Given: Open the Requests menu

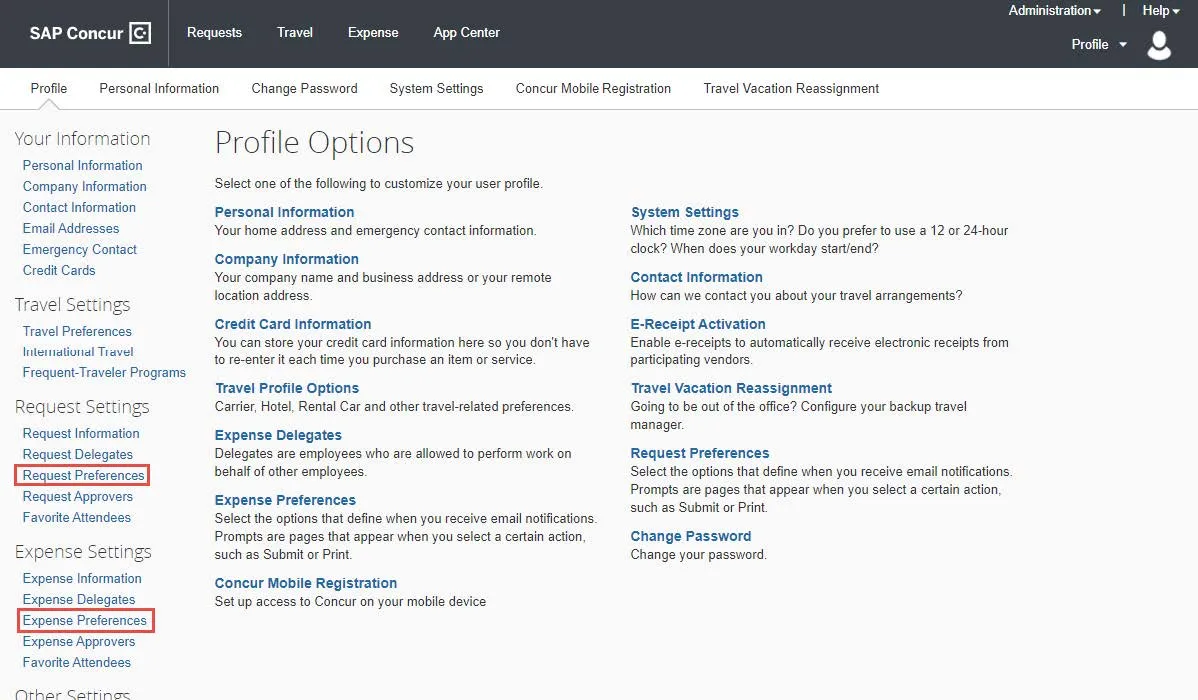Looking at the screenshot, I should (214, 33).
